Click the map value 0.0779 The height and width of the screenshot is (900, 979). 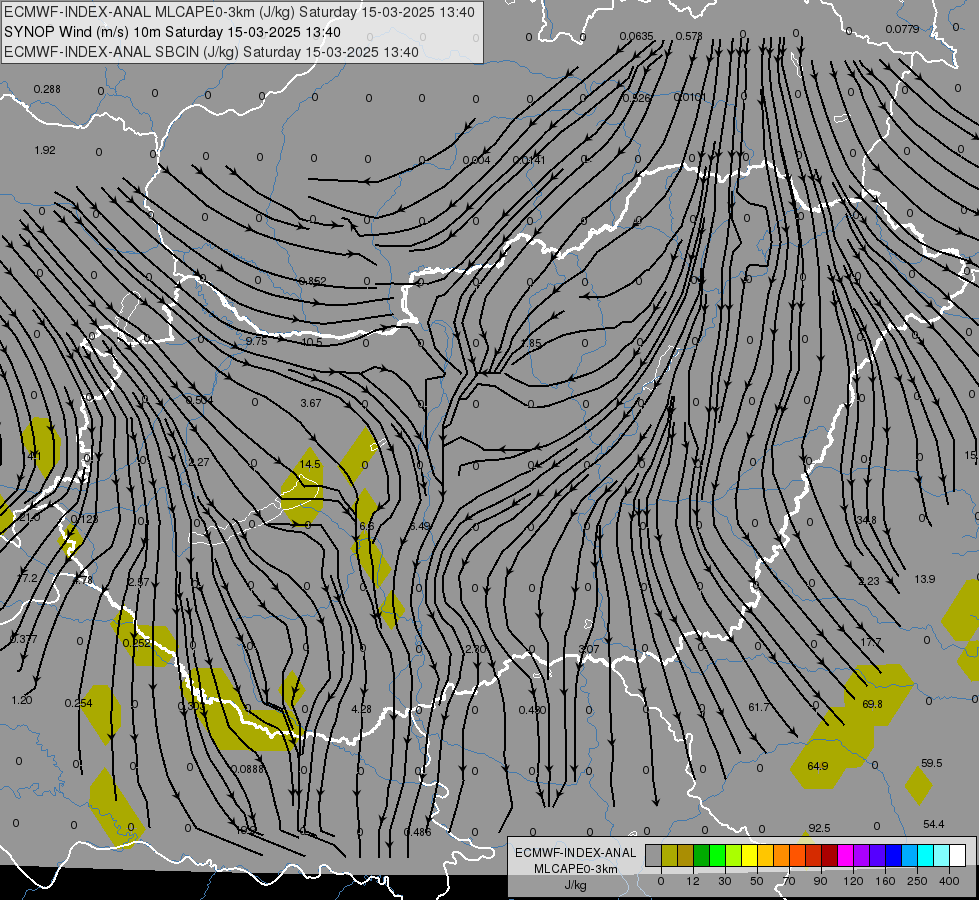[902, 29]
